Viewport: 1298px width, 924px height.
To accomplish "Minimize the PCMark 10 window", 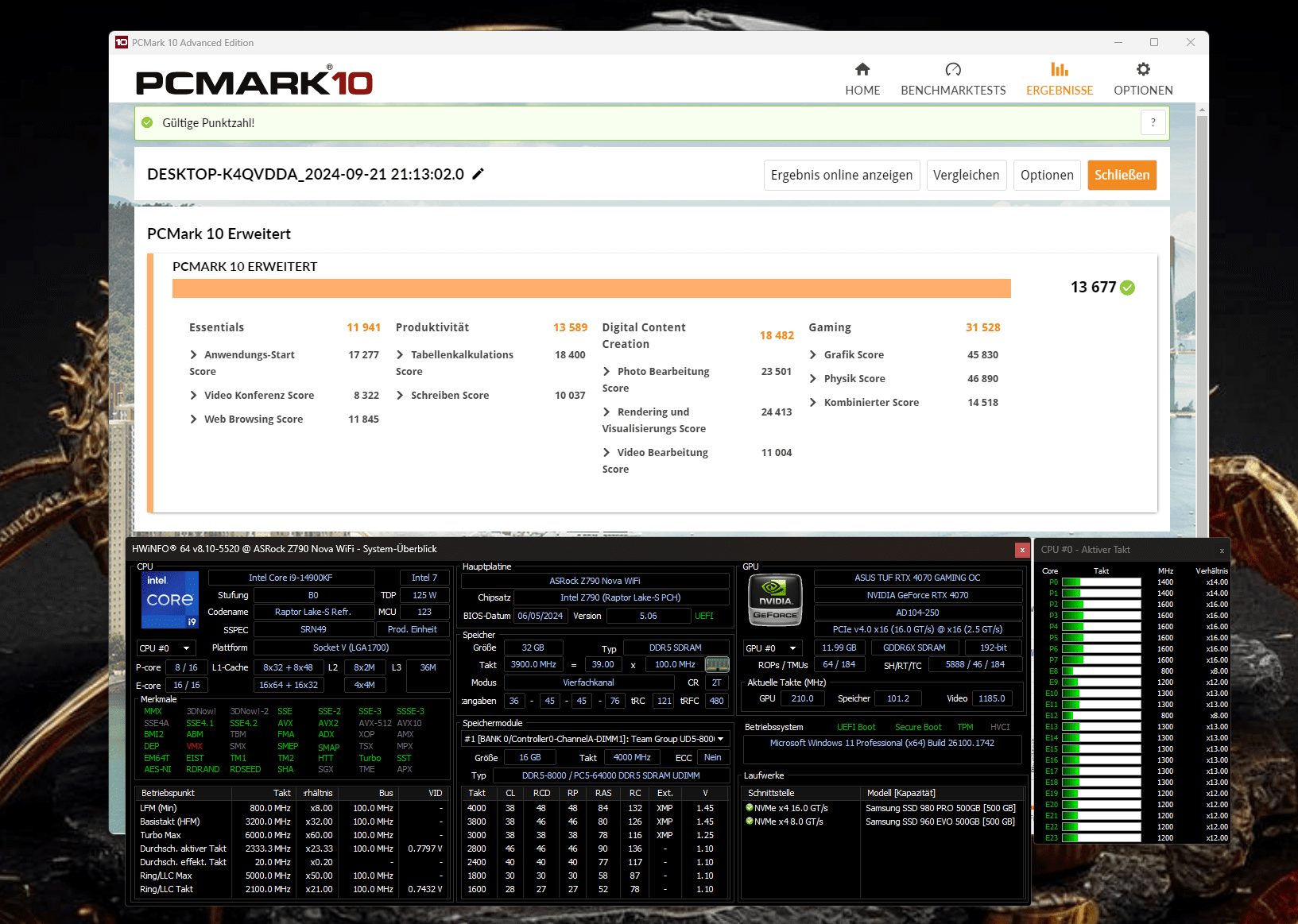I will (1118, 43).
